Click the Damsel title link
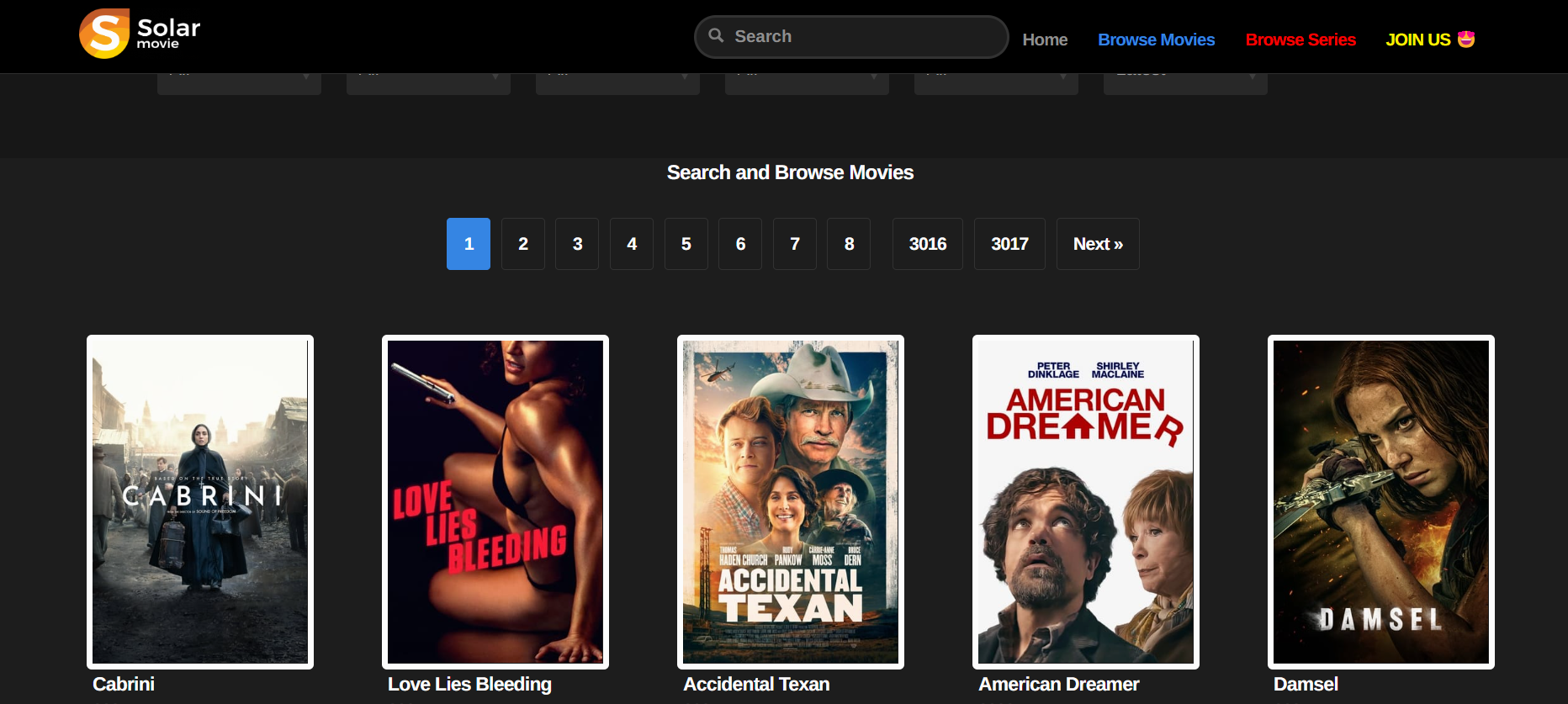 tap(1306, 684)
